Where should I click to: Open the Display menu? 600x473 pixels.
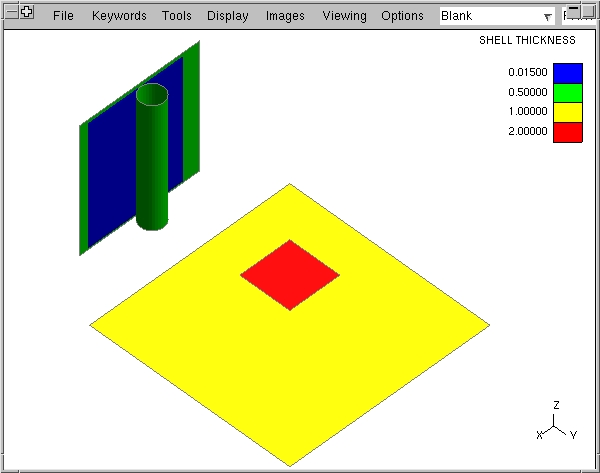coord(228,16)
